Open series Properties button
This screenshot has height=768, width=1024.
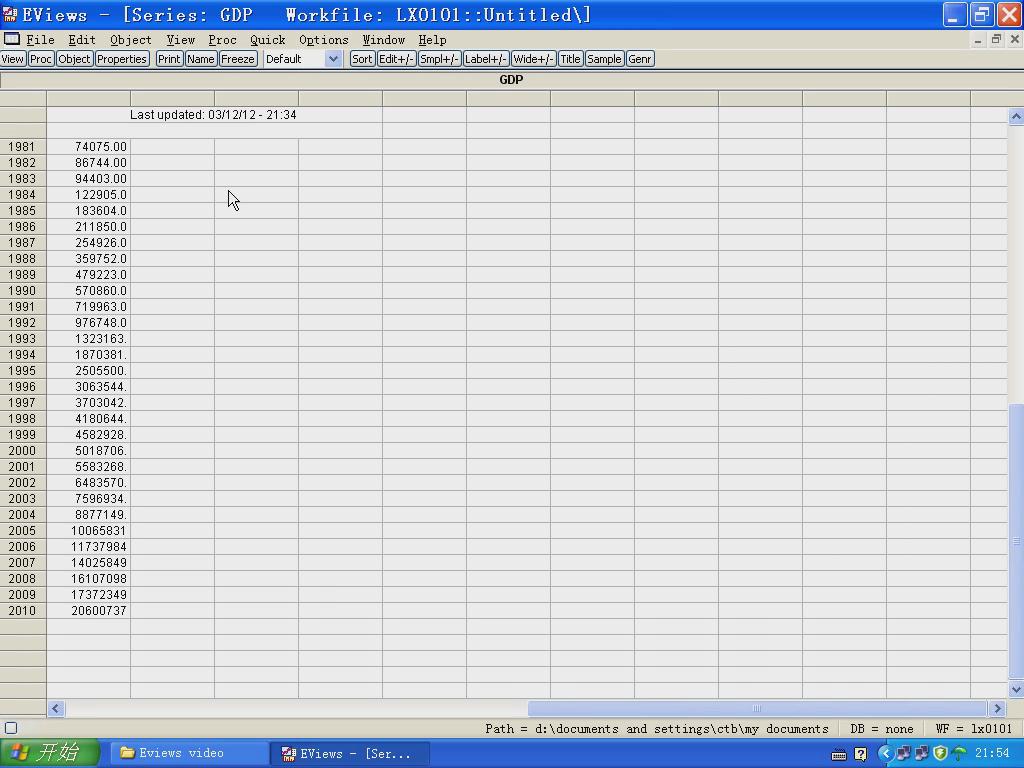[x=121, y=59]
